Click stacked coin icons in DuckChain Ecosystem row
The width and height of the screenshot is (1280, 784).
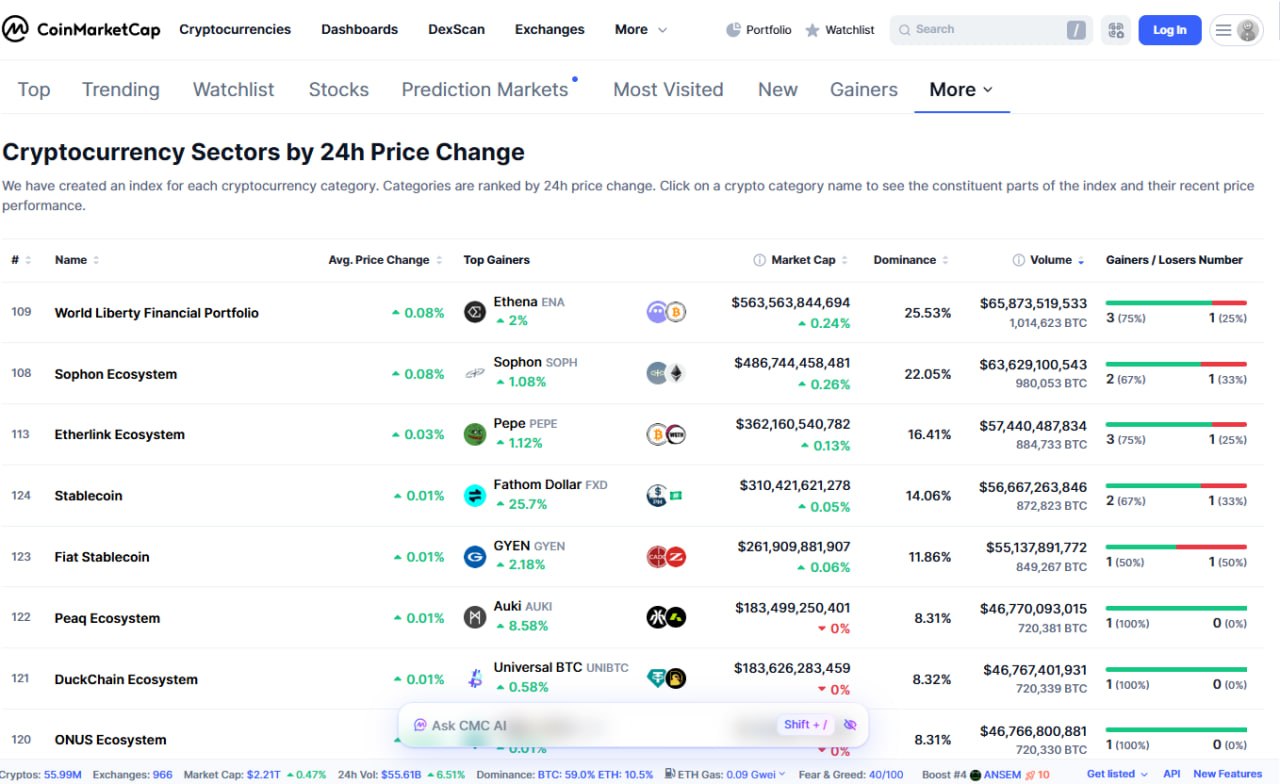[x=666, y=678]
